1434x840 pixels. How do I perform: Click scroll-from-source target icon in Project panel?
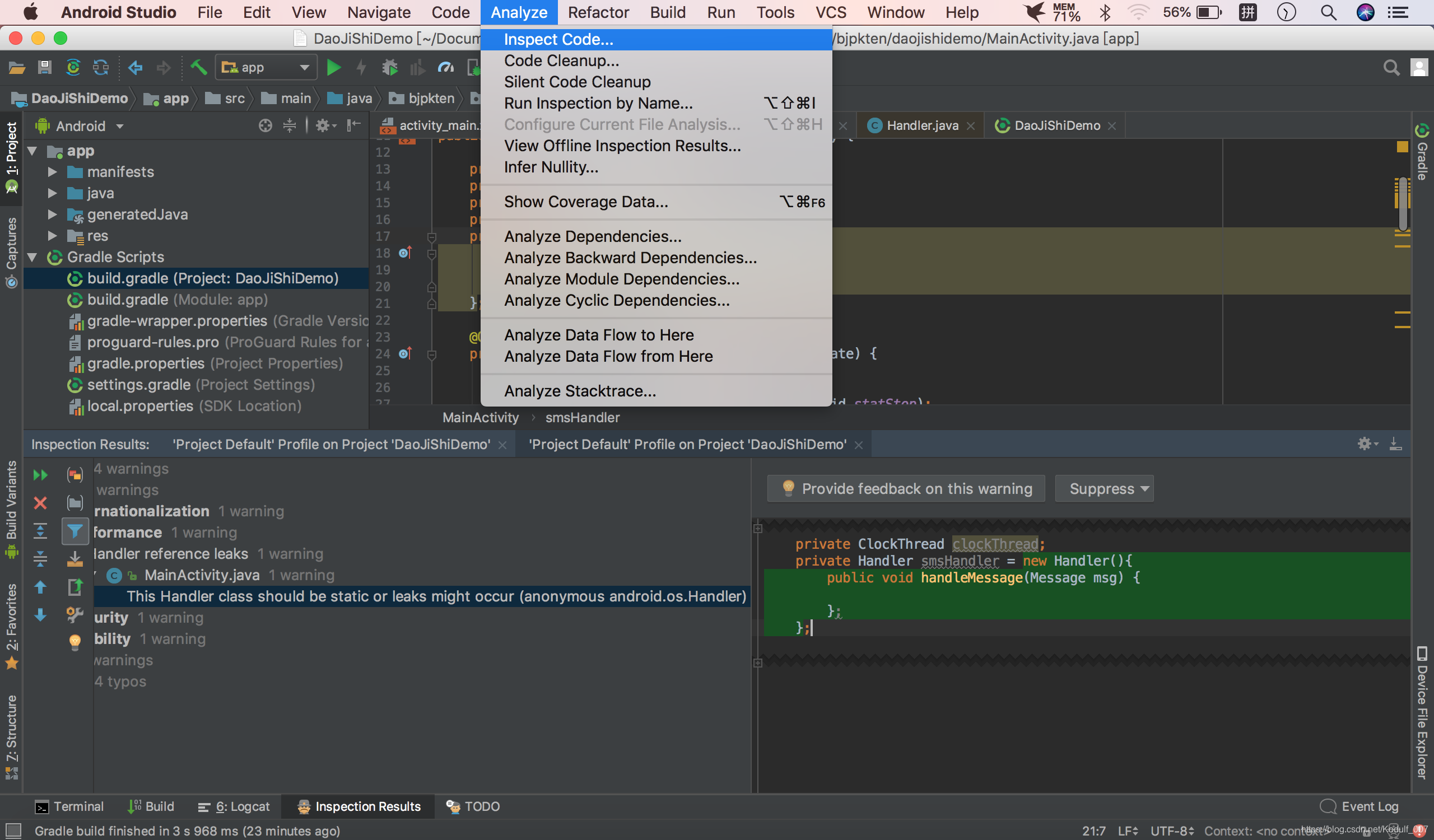(265, 125)
